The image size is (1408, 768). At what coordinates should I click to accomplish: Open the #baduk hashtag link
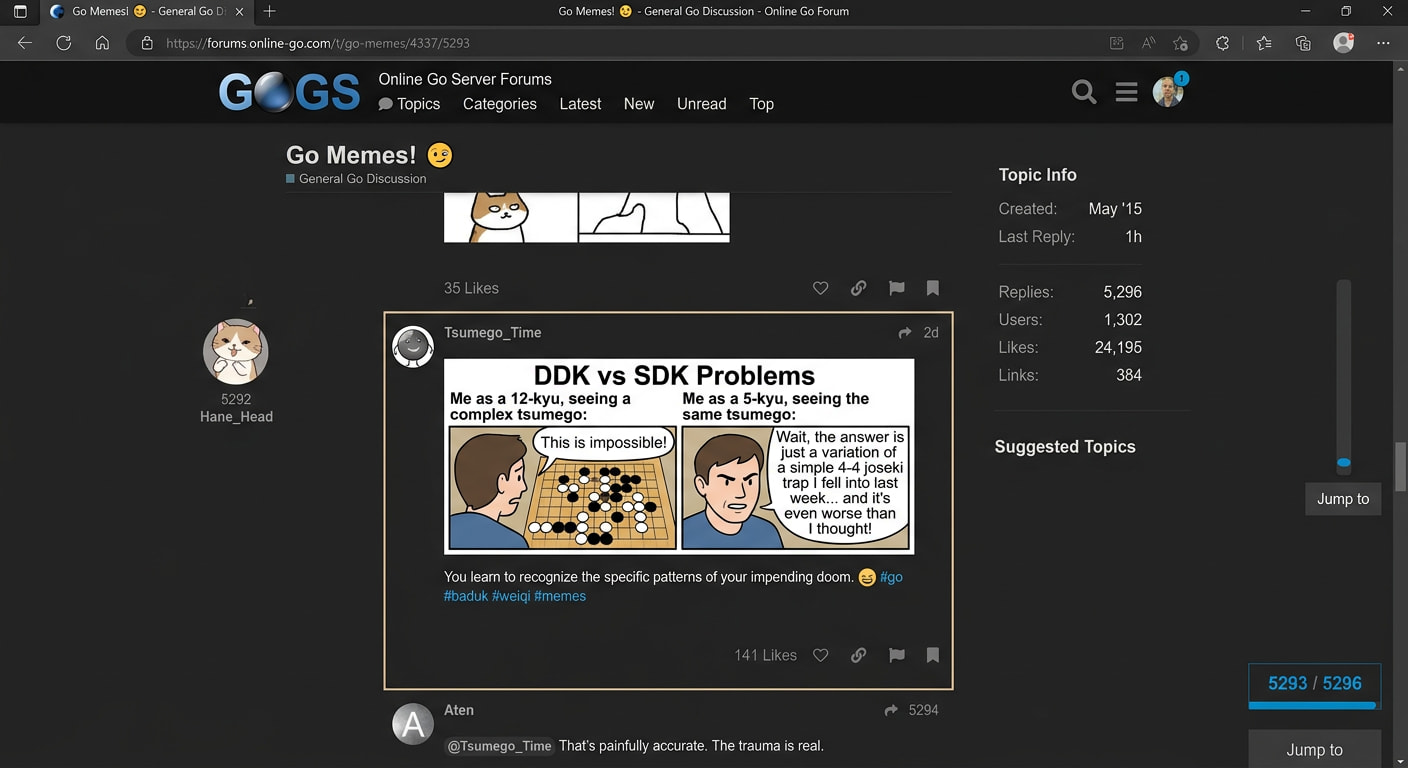click(466, 596)
